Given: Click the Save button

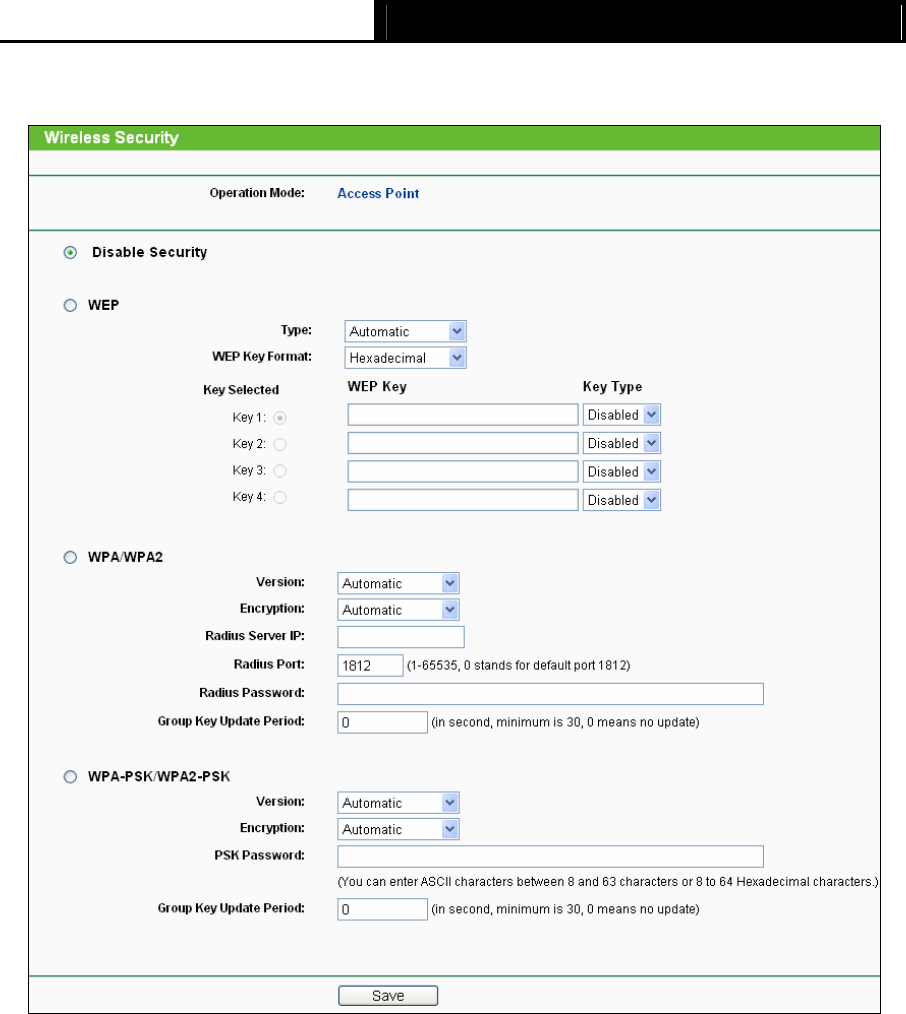Looking at the screenshot, I should point(388,996).
